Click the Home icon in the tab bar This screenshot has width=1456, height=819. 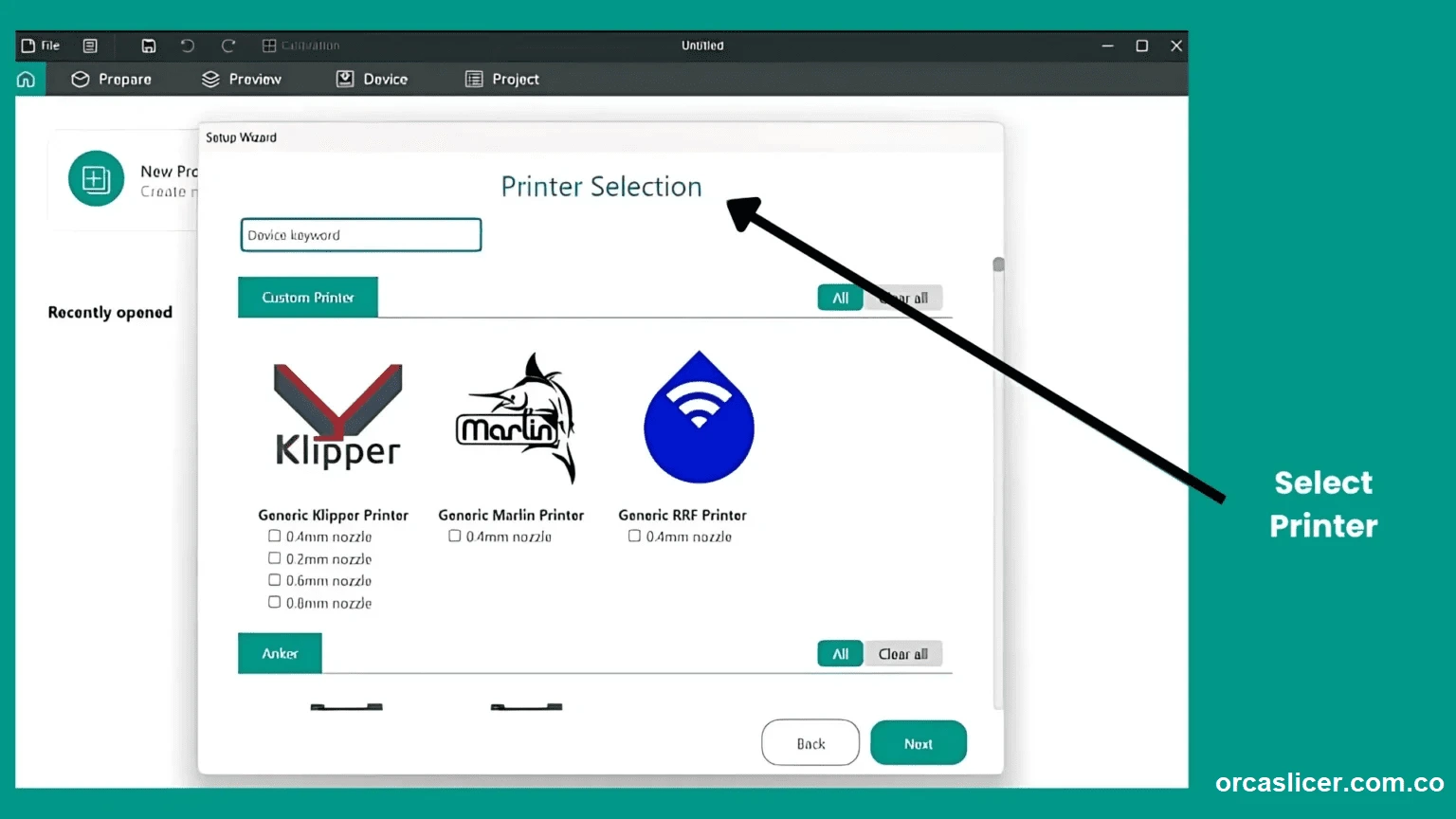[27, 80]
